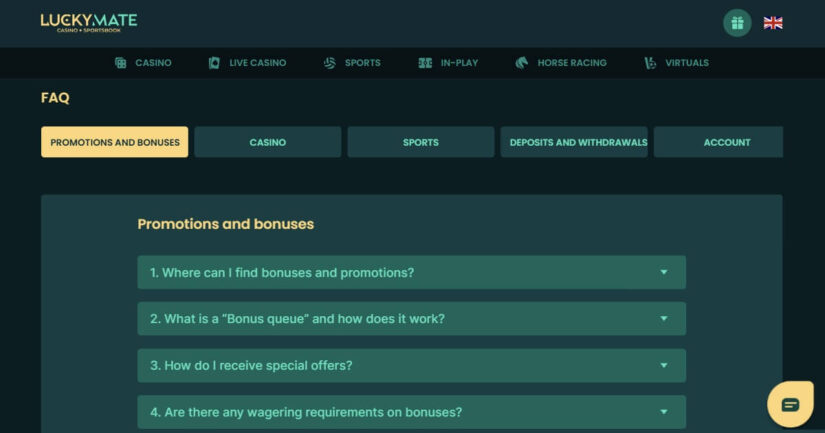This screenshot has width=825, height=433.
Task: Click the LuckyMate logo
Action: [x=89, y=22]
